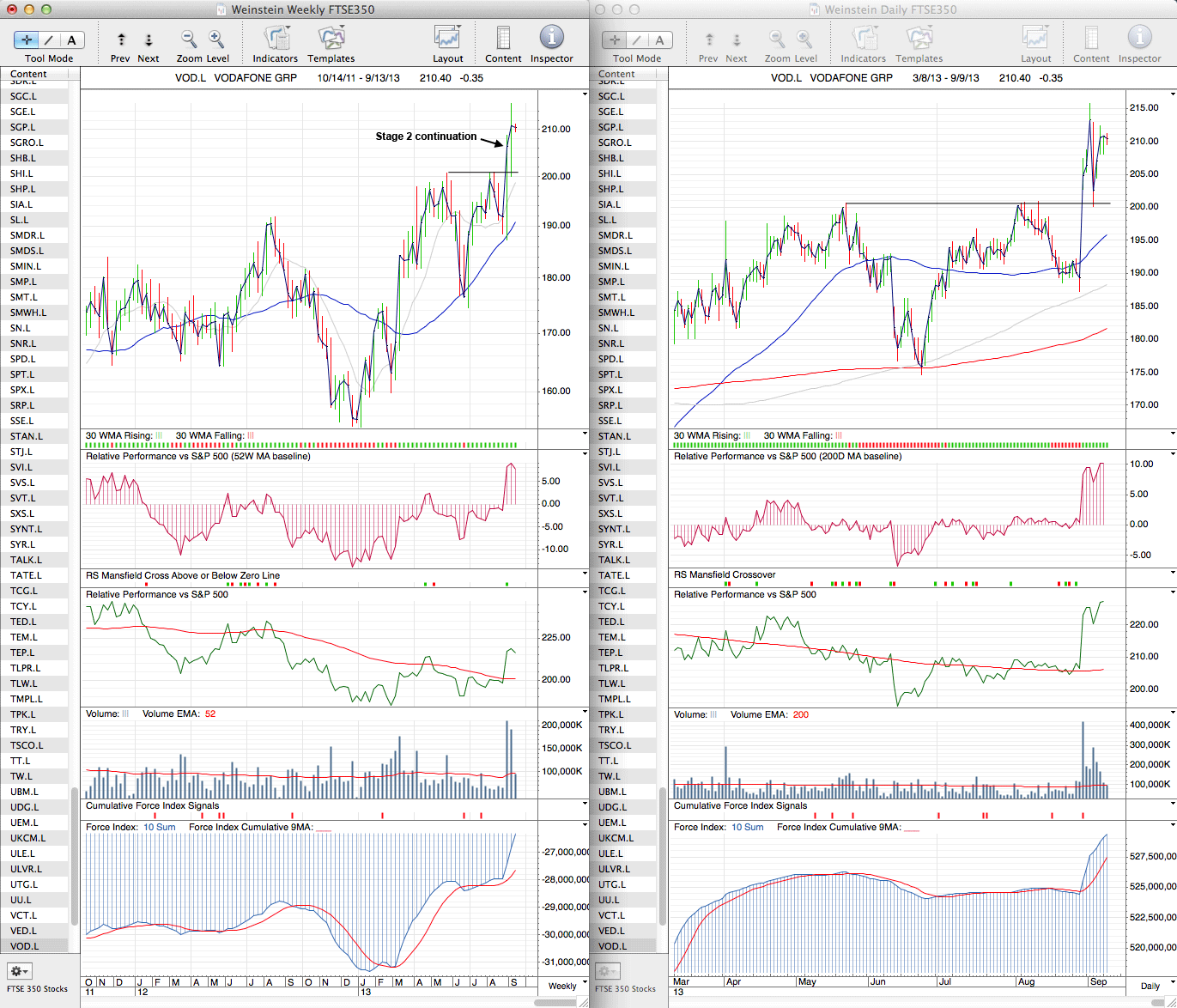Screen dimensions: 1177x1008
Task: Toggle Content panel in Weekly window toolbar
Action: [x=503, y=39]
